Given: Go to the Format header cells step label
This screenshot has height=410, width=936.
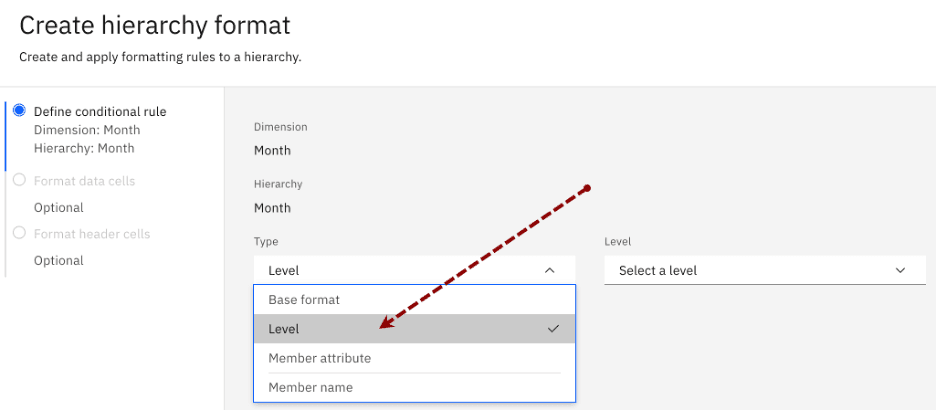Looking at the screenshot, I should point(92,234).
